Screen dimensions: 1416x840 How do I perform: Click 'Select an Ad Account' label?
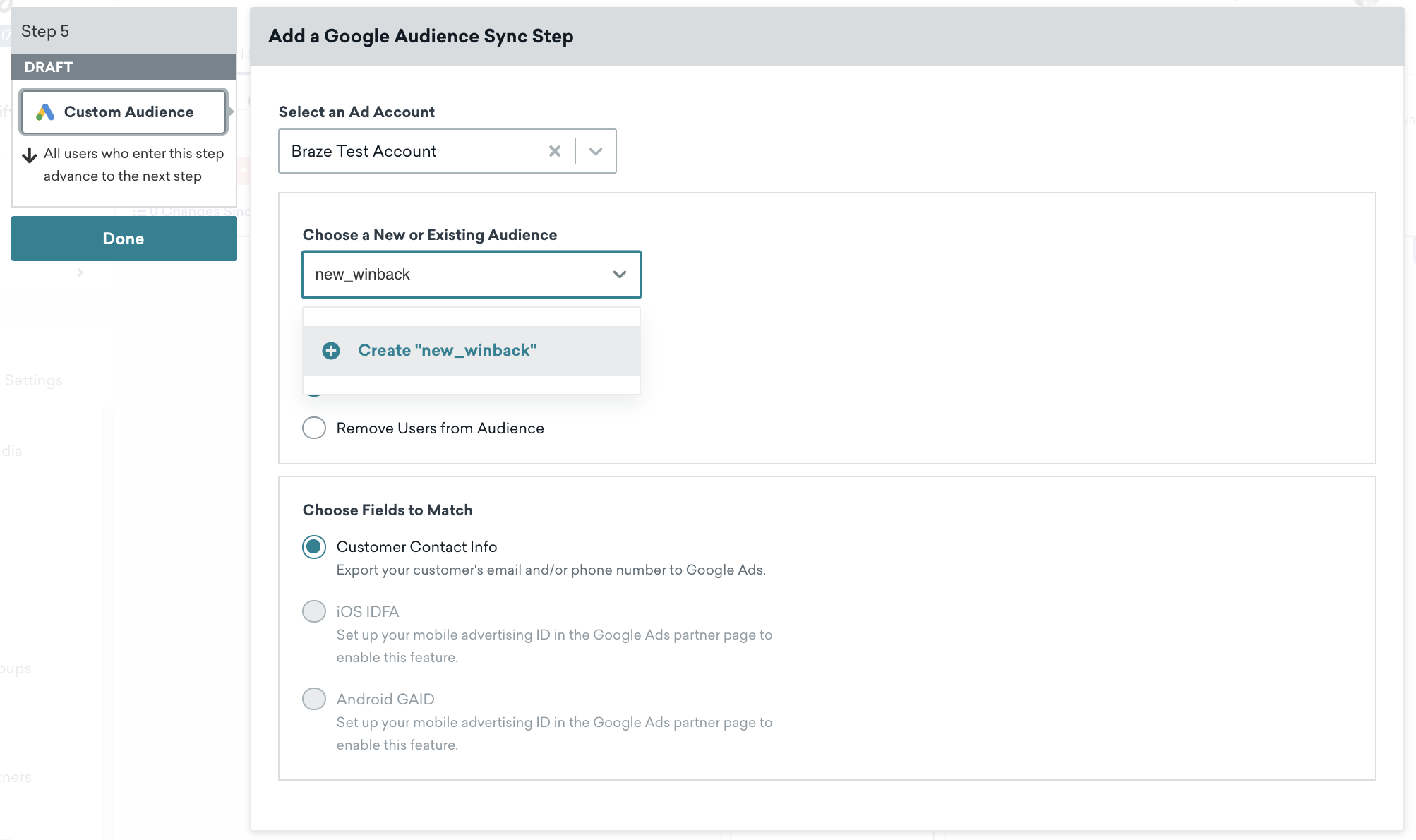point(356,112)
